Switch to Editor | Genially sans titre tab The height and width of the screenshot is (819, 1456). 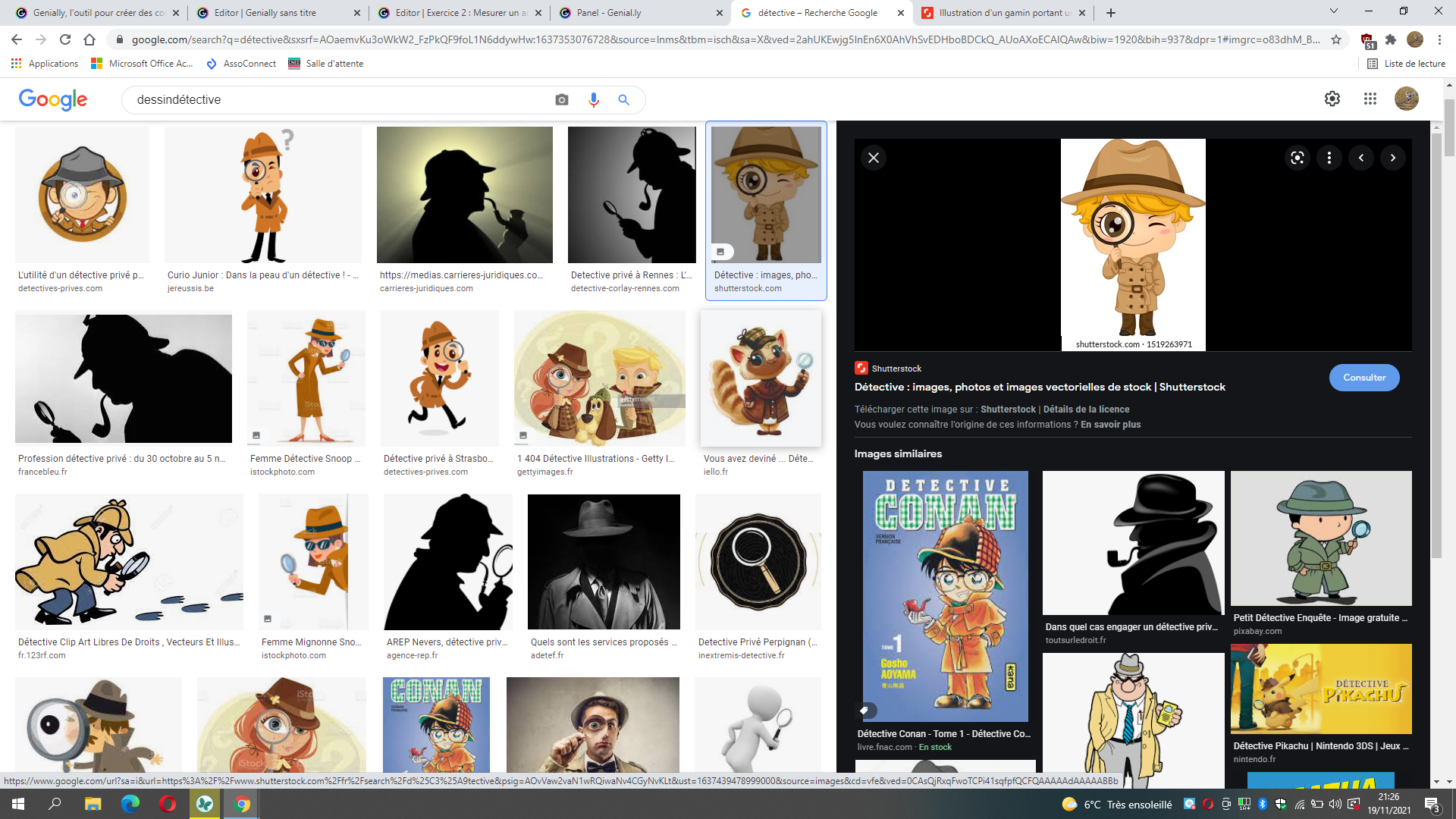(278, 13)
